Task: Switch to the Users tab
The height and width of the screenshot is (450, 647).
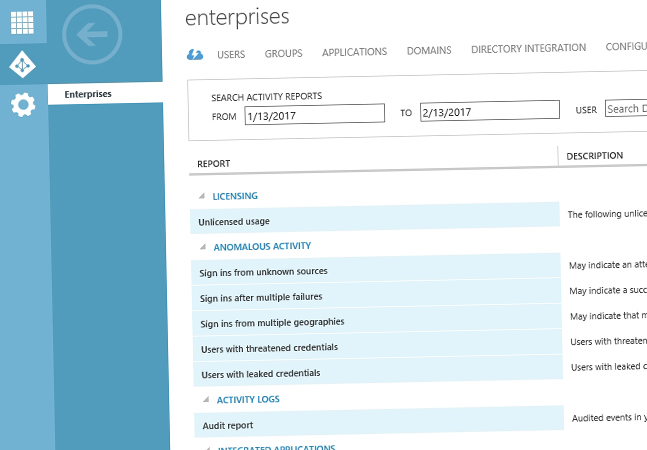Action: coord(231,53)
